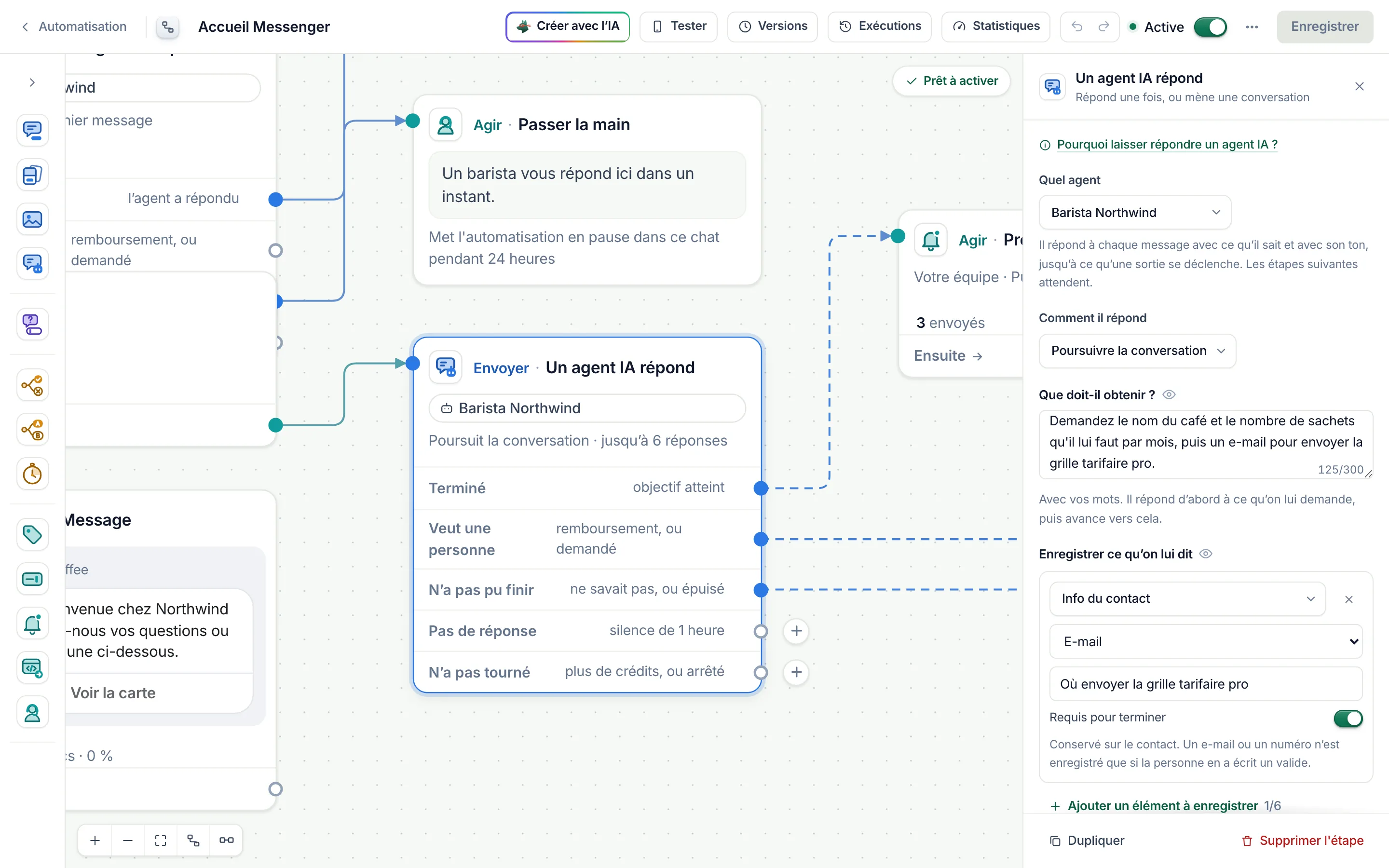Open the Info du contact dropdown
The image size is (1389, 868).
[x=1187, y=599]
